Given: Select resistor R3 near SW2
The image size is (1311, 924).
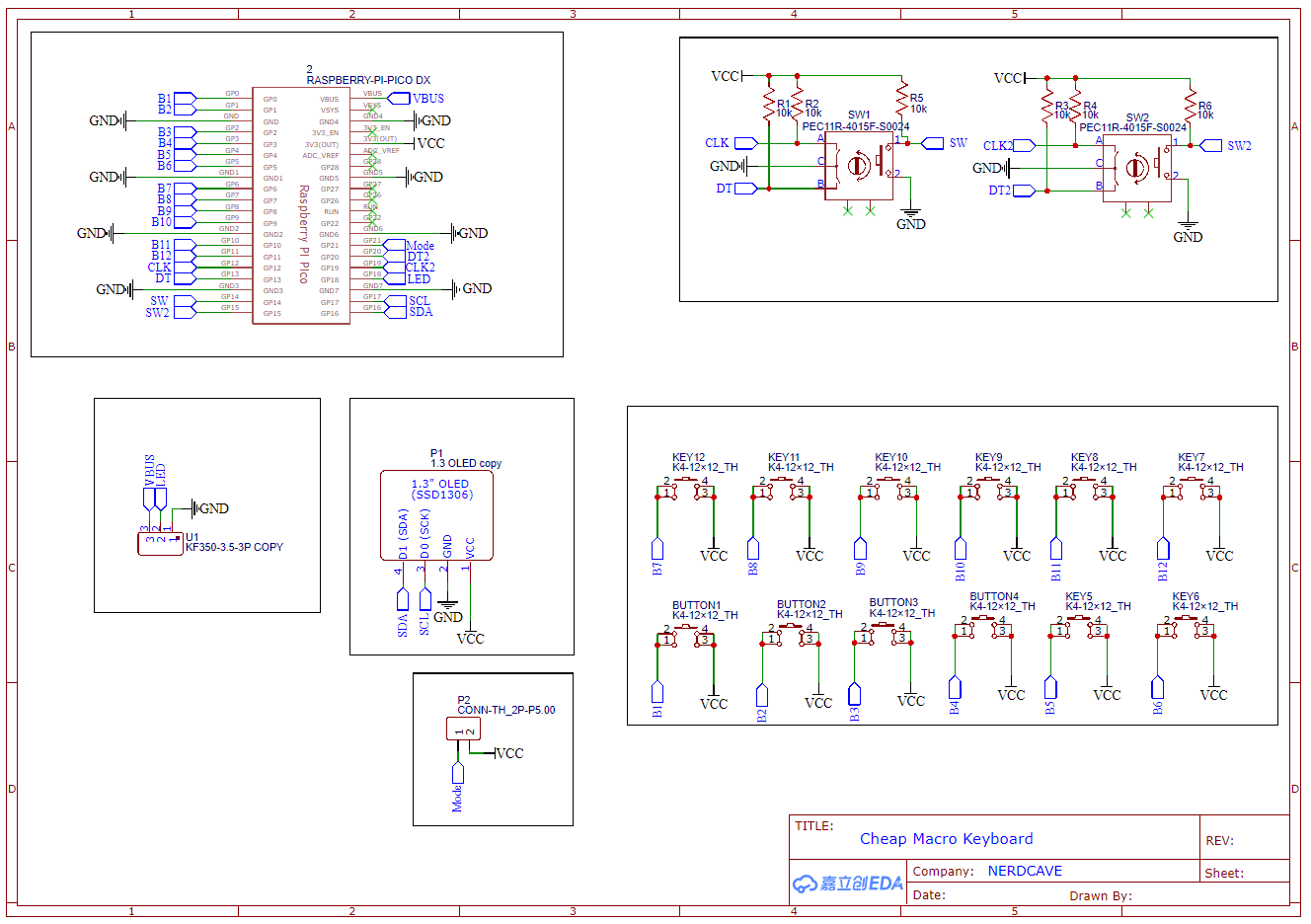Looking at the screenshot, I should pyautogui.click(x=1047, y=104).
